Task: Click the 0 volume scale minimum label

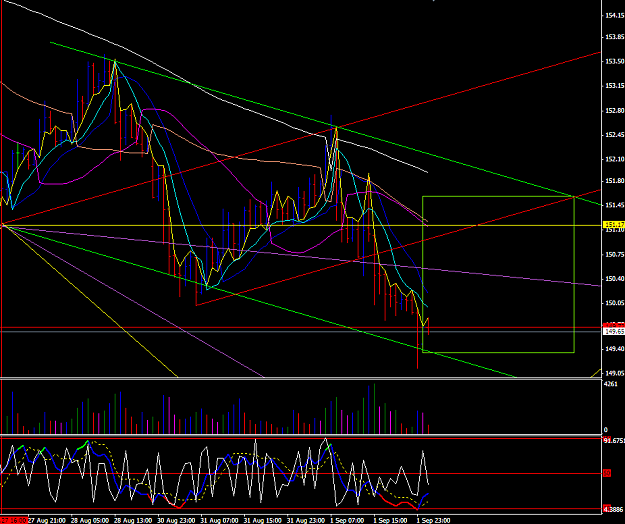Action: click(x=606, y=430)
